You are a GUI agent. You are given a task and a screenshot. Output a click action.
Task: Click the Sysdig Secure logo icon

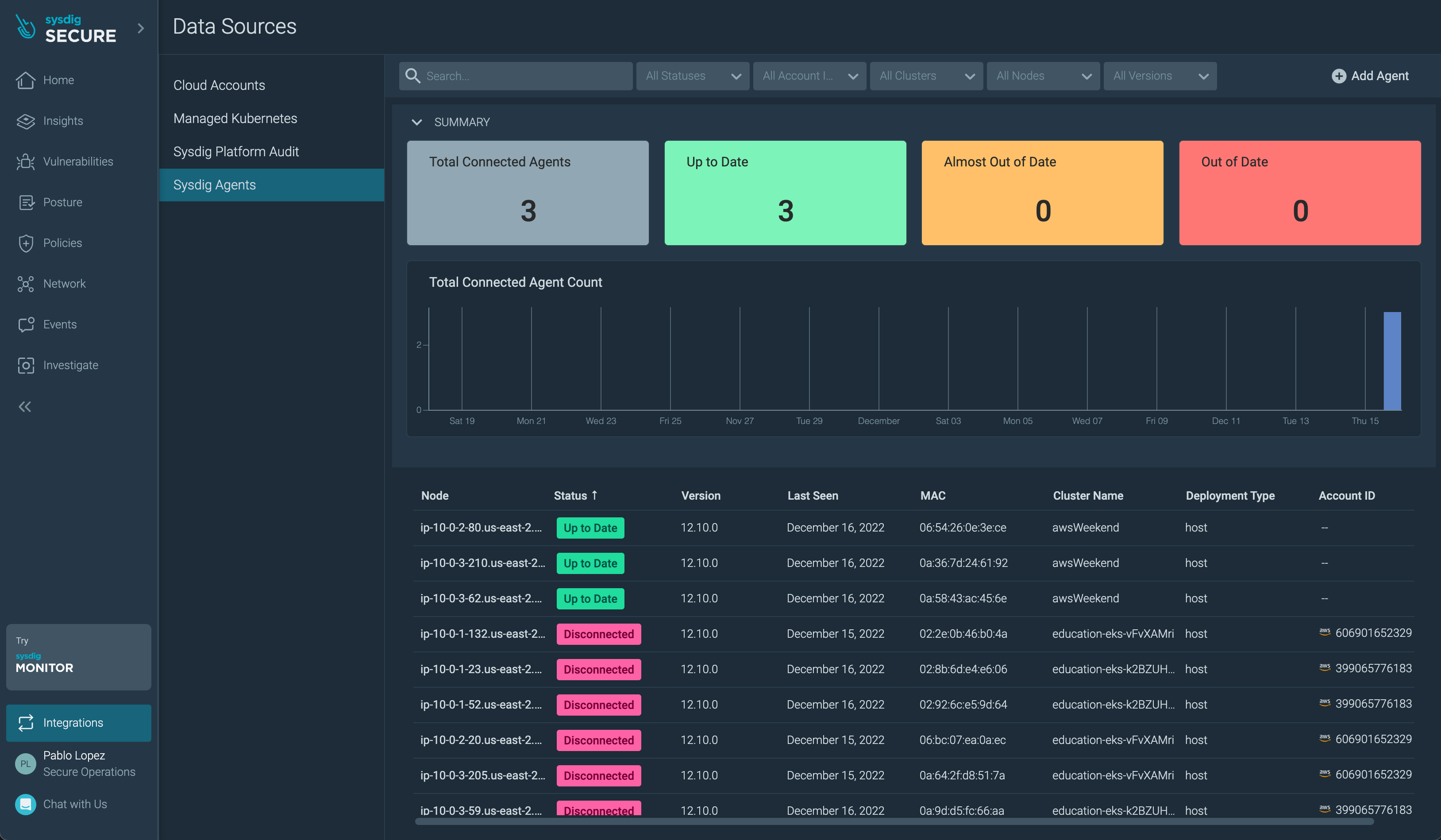click(x=26, y=27)
